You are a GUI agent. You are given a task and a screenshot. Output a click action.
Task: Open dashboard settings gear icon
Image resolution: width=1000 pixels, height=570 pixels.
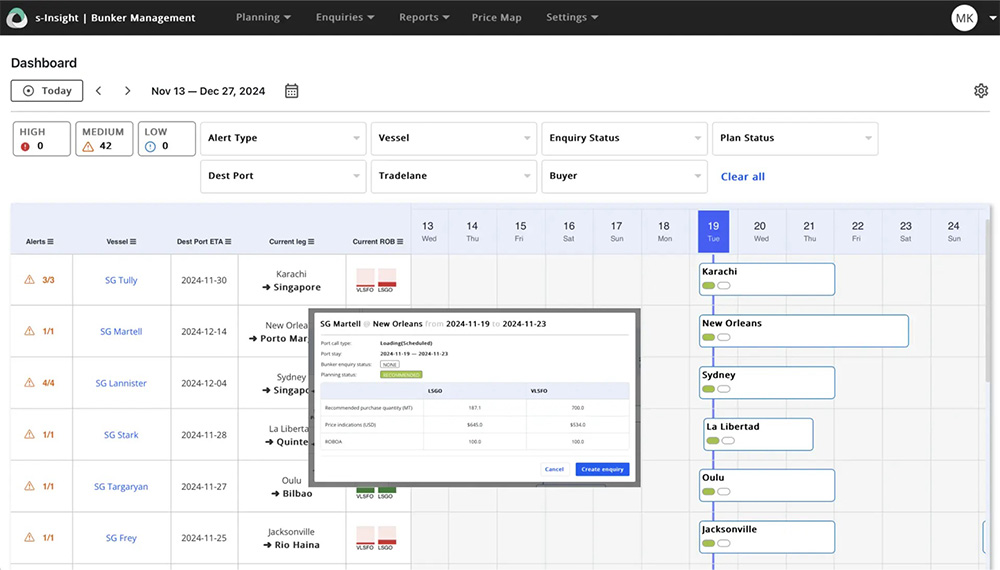tap(981, 91)
